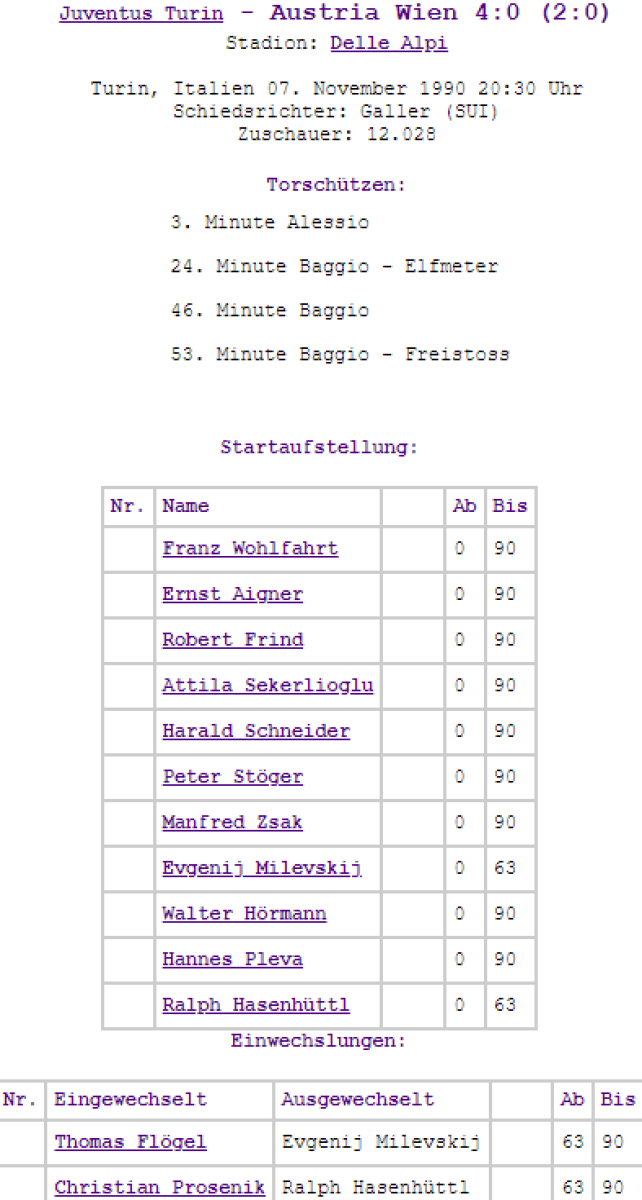Click the Delle Alpi stadium link
This screenshot has height=1200, width=642.
pos(388,43)
